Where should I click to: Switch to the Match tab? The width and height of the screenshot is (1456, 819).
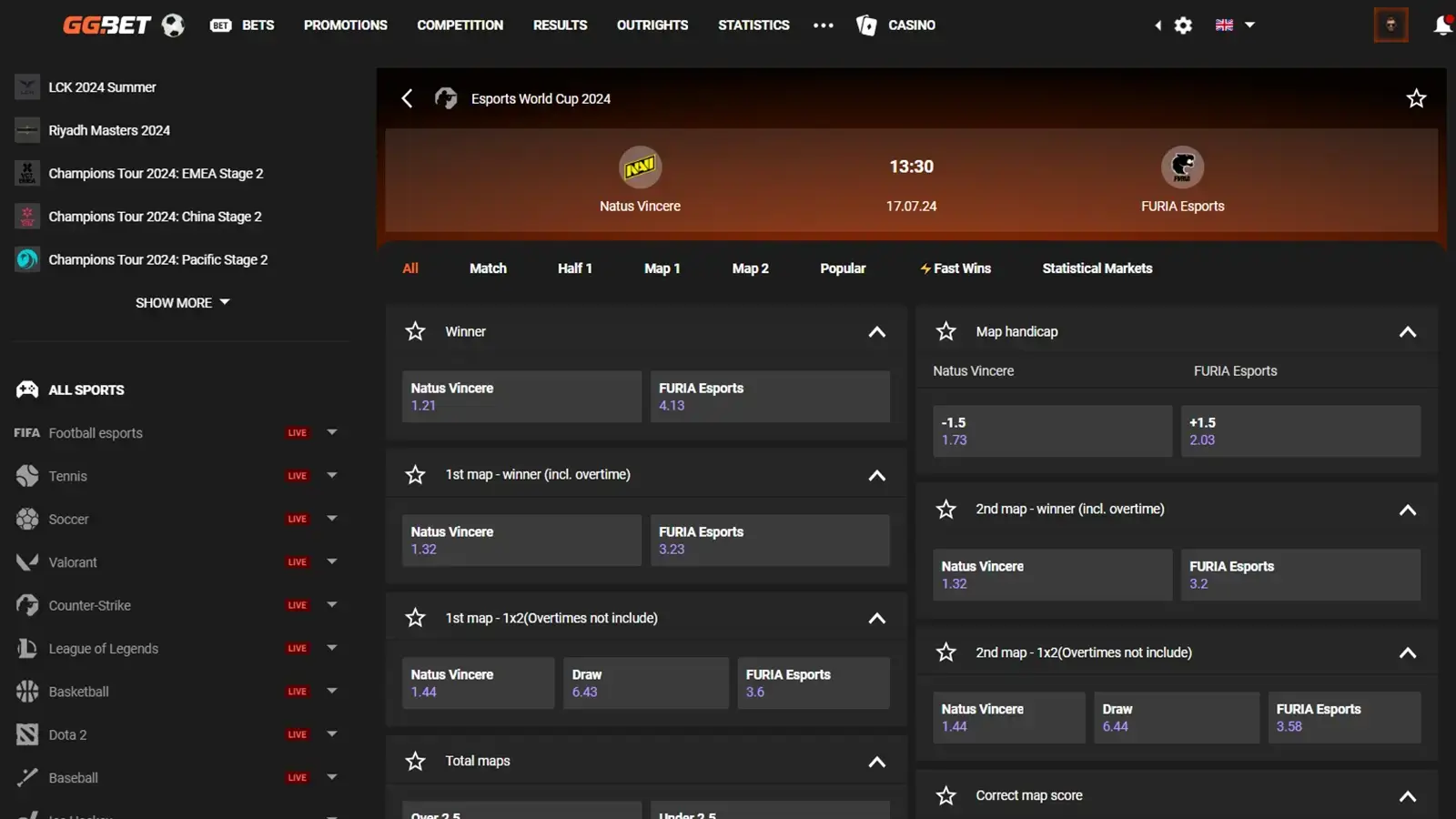tap(488, 268)
